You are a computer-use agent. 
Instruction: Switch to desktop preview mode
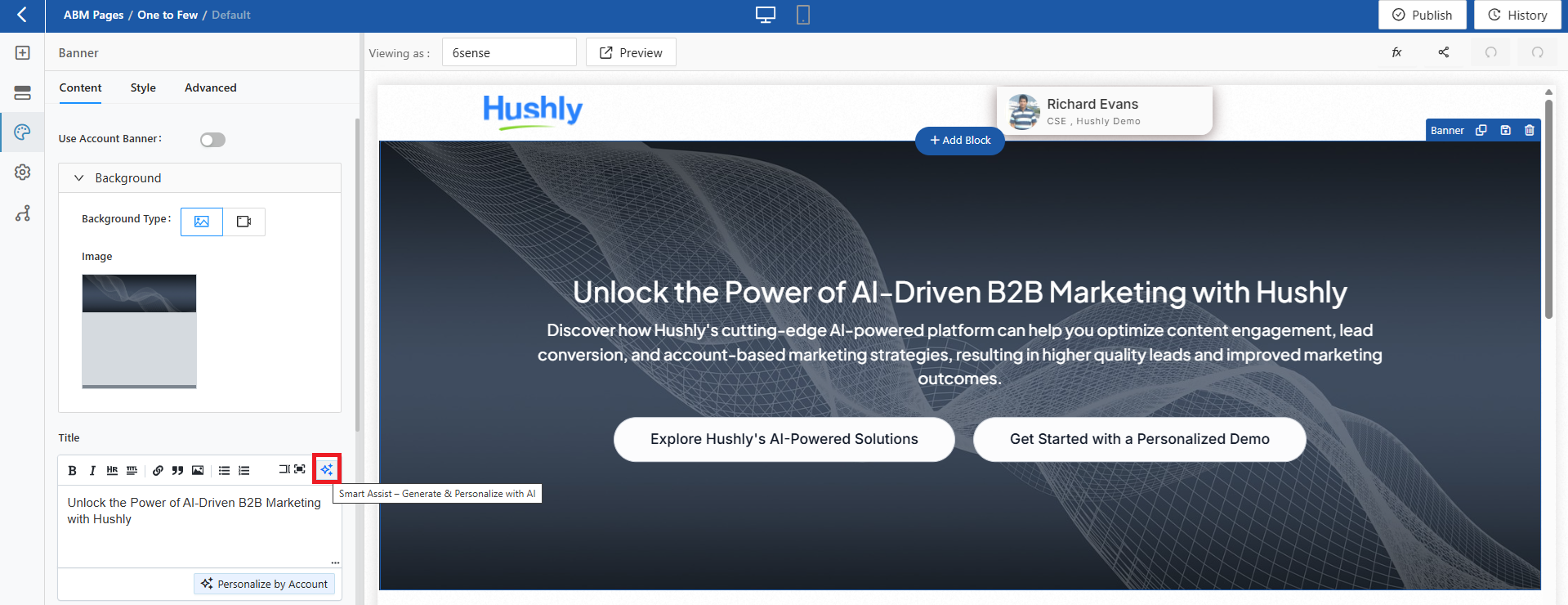click(x=766, y=15)
